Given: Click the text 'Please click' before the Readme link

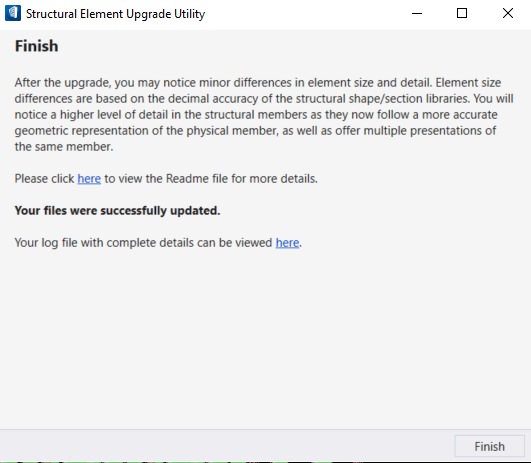Looking at the screenshot, I should coord(44,178).
